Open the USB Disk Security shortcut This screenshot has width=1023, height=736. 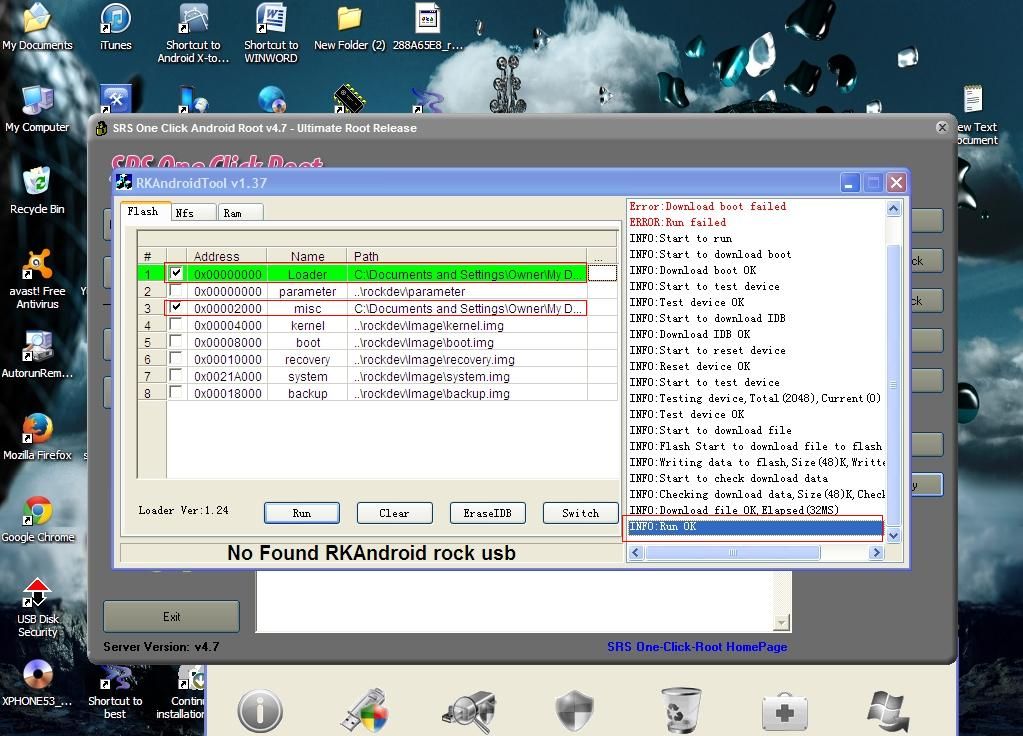click(x=37, y=608)
